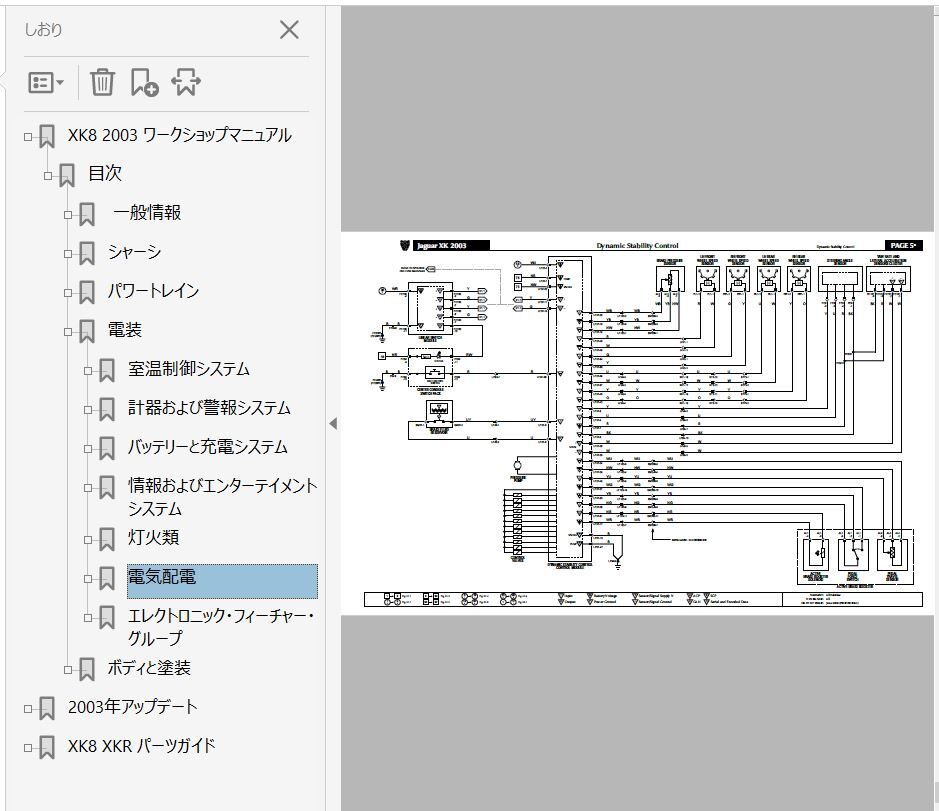Expand the 計器および警報システム node
The height and width of the screenshot is (811, 939).
coord(88,410)
